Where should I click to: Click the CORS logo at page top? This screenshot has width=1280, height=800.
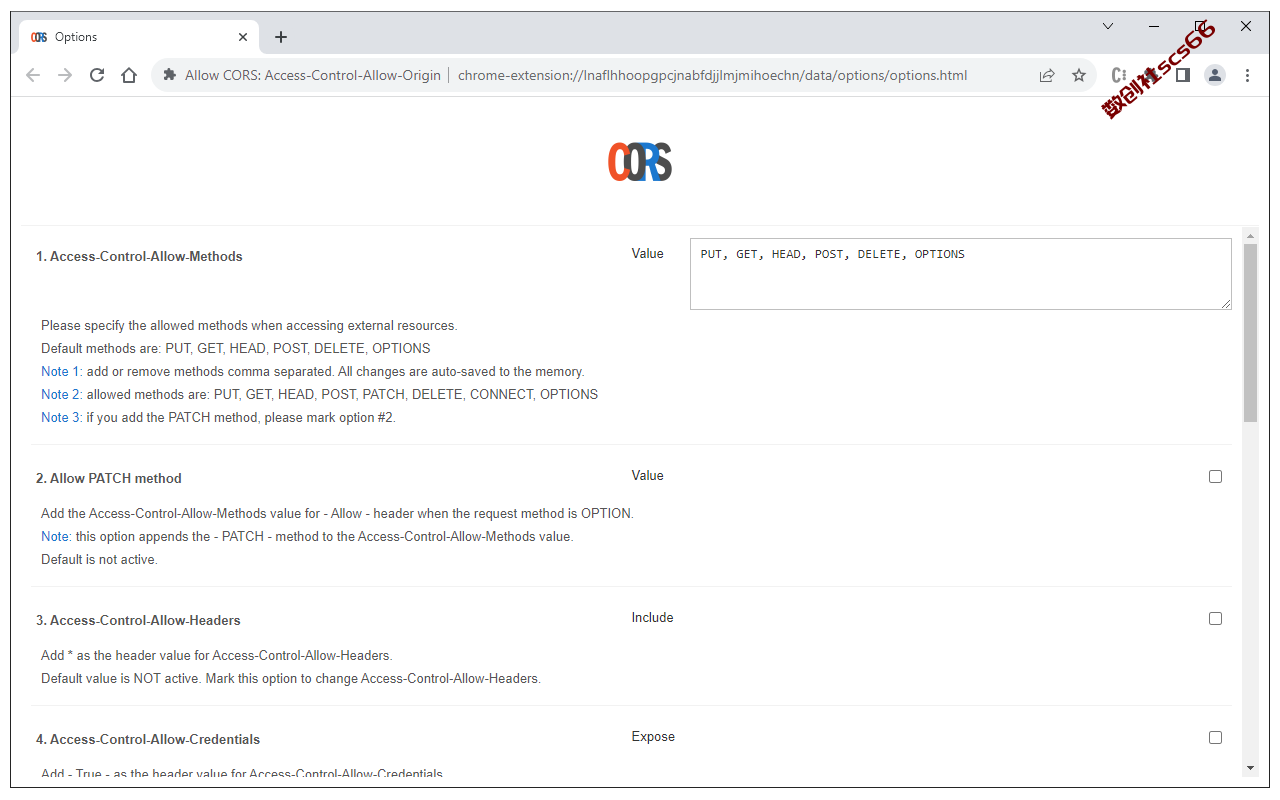click(640, 162)
